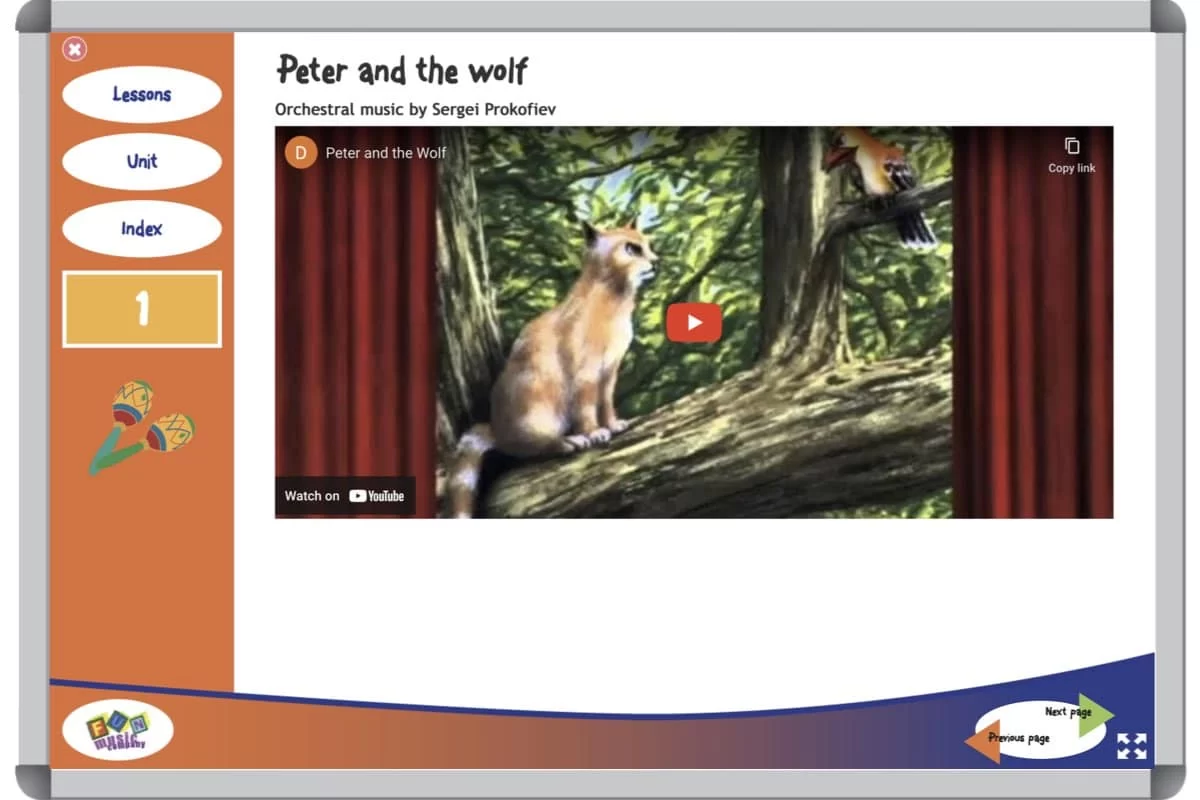Open the Index button
The image size is (1200, 800).
point(141,229)
